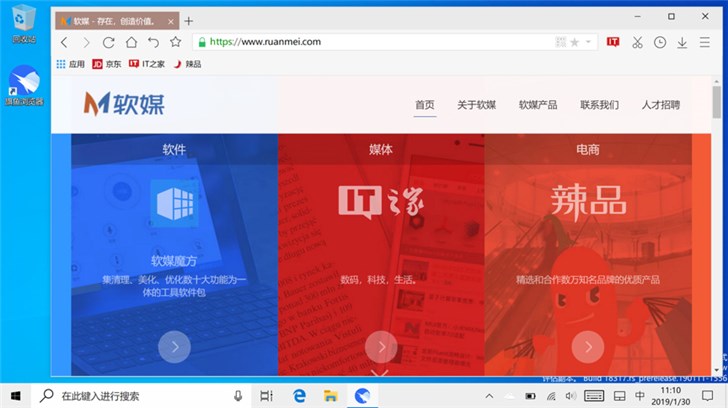
Task: Open the 京东 bookmark
Action: pos(107,64)
